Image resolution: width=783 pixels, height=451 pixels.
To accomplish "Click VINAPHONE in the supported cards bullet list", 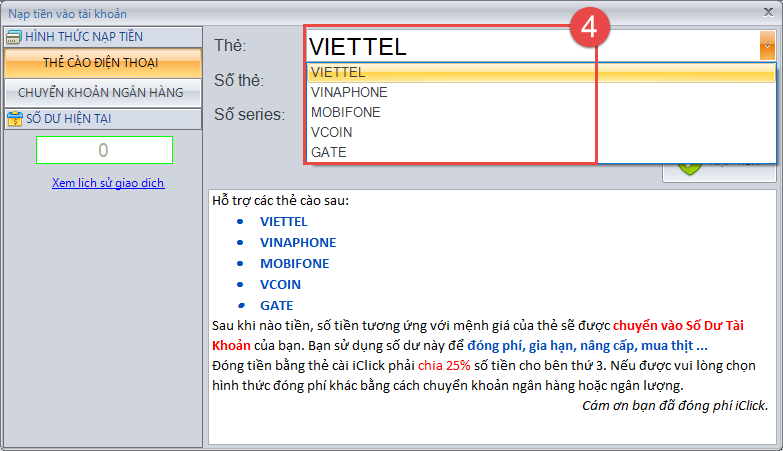I will point(298,243).
